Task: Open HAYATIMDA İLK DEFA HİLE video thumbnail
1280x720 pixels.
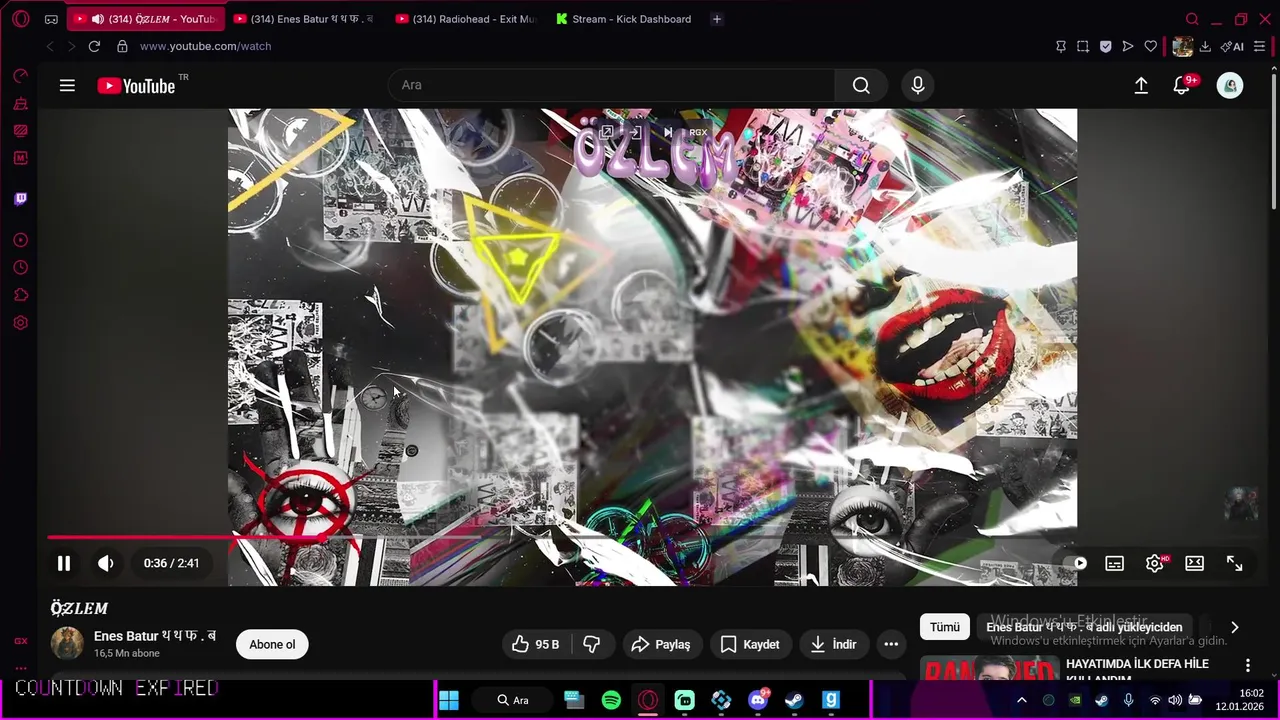Action: pos(989,668)
